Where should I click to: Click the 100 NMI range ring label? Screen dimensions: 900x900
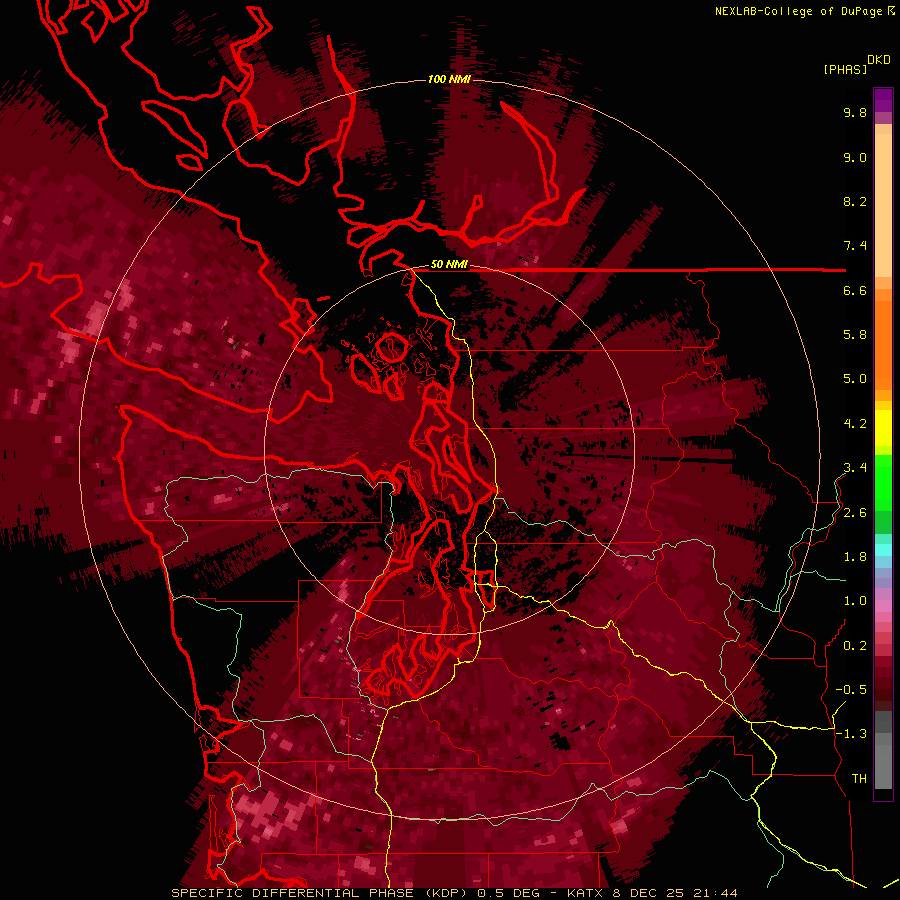448,79
